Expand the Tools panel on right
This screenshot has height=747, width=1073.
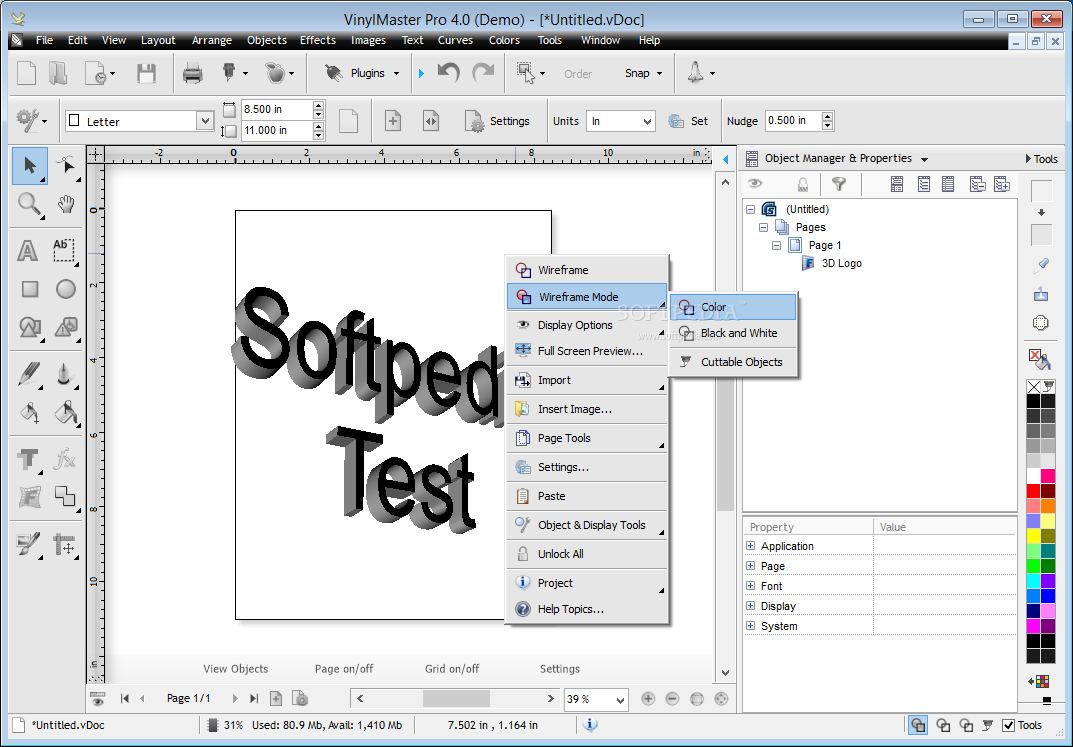pos(1042,159)
